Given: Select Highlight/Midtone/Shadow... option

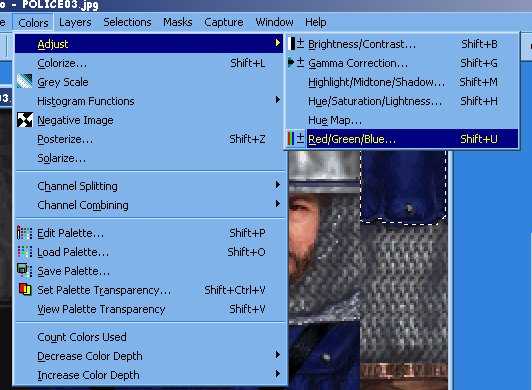Looking at the screenshot, I should [402, 82].
